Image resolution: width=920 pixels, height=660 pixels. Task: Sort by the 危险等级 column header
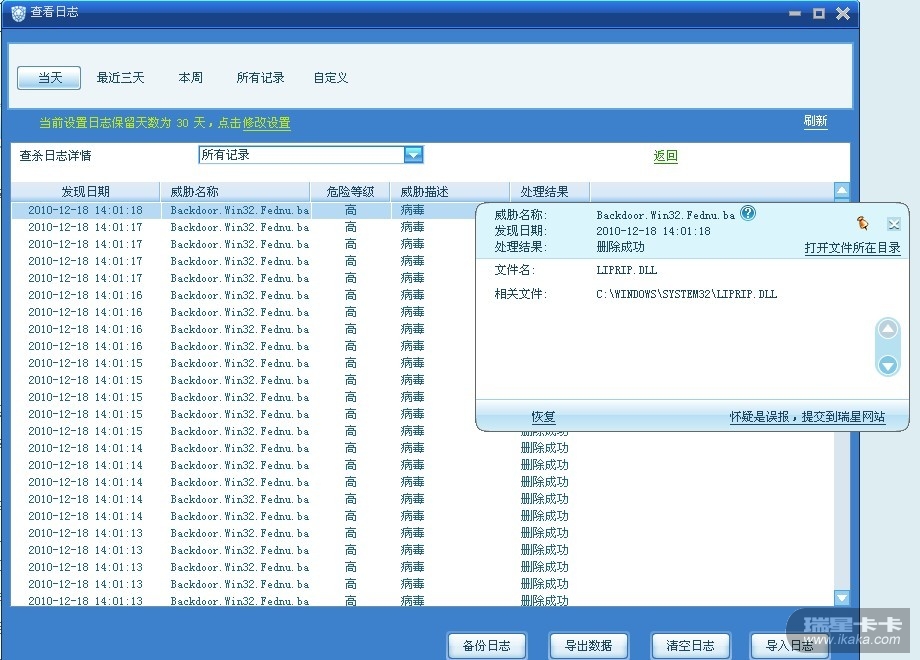(350, 191)
